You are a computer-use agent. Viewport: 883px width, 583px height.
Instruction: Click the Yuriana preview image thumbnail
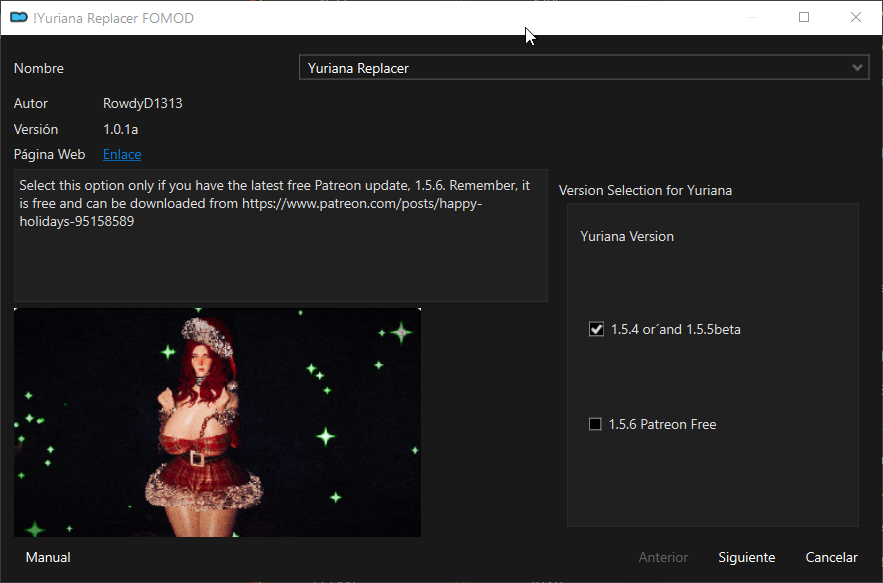217,422
